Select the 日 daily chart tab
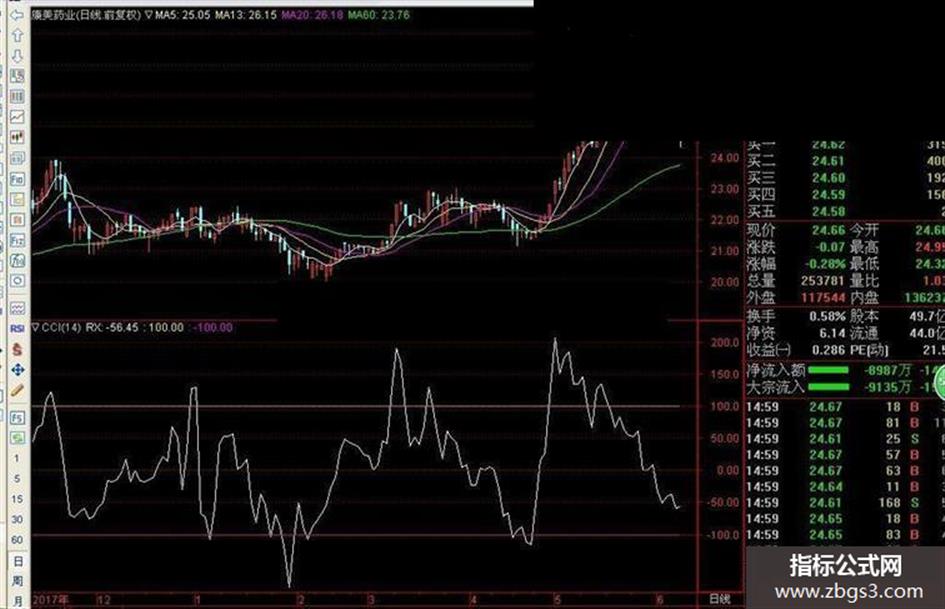This screenshot has height=609, width=945. click(17, 561)
